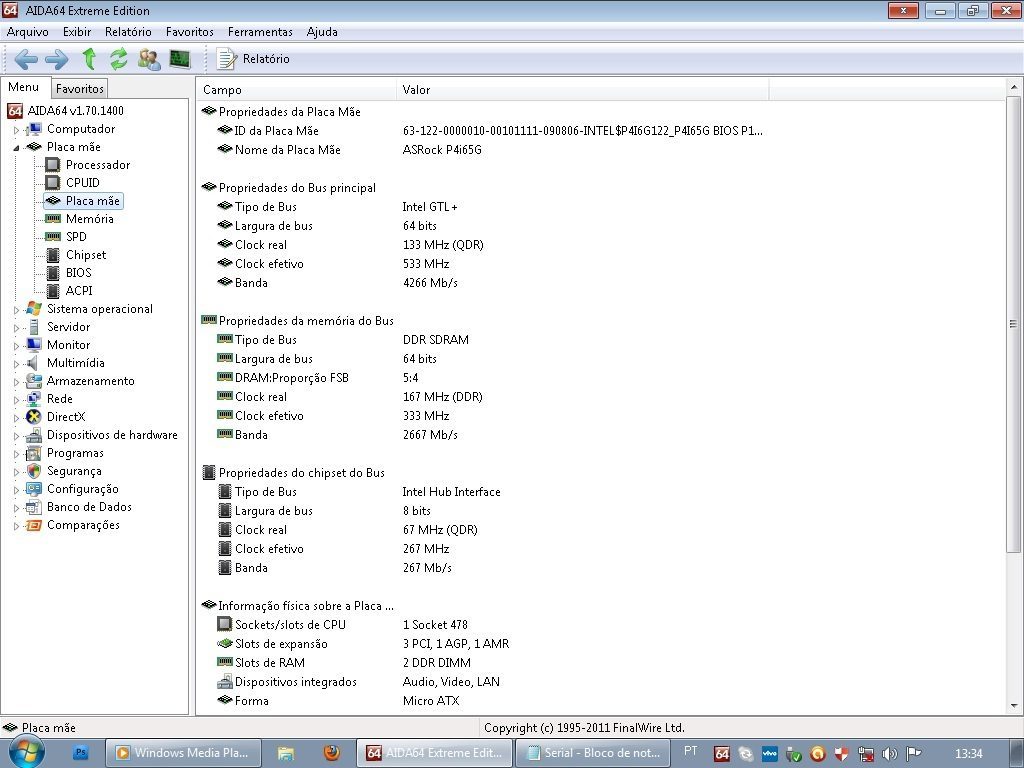Viewport: 1024px width, 768px height.
Task: Expand the Dispositivos de hardware node
Action: (x=16, y=436)
